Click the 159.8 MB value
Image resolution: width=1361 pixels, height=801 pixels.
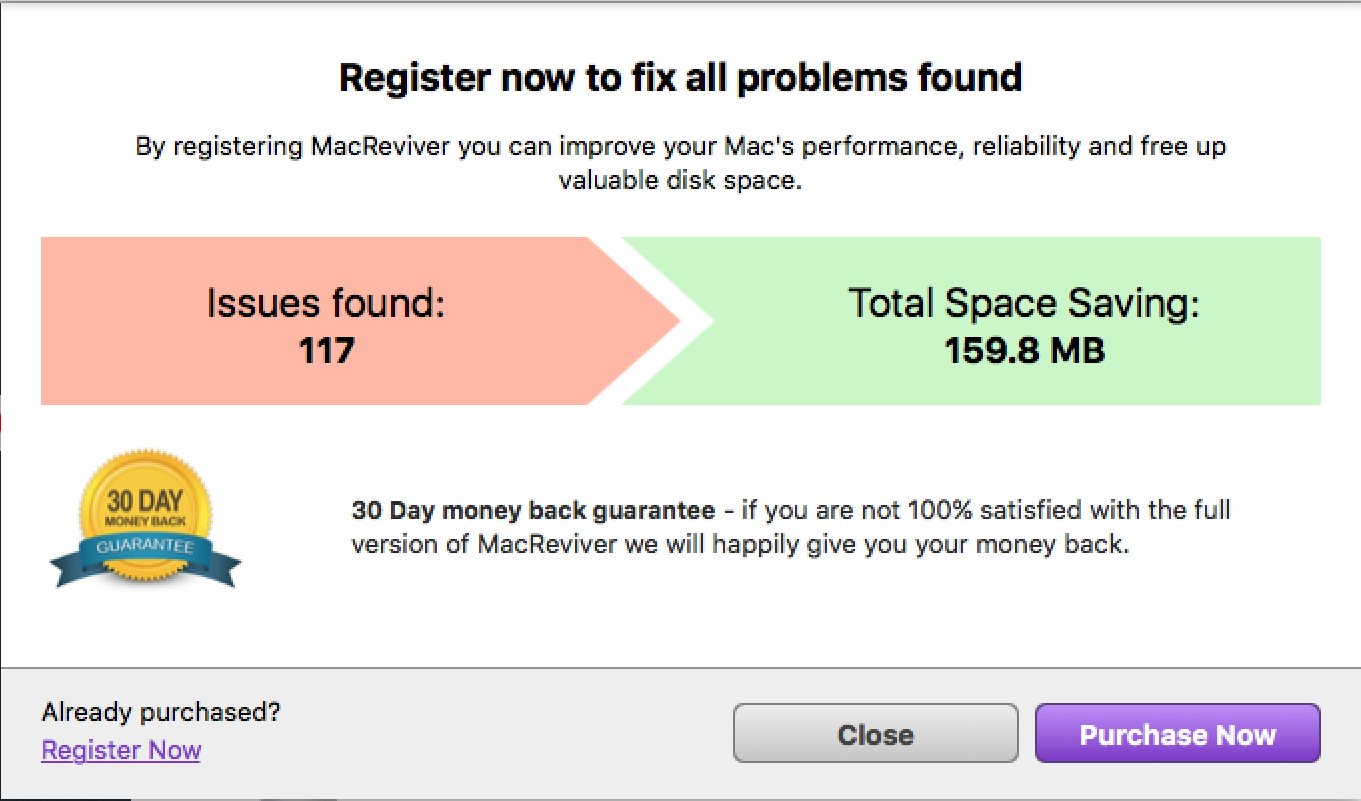[1024, 351]
